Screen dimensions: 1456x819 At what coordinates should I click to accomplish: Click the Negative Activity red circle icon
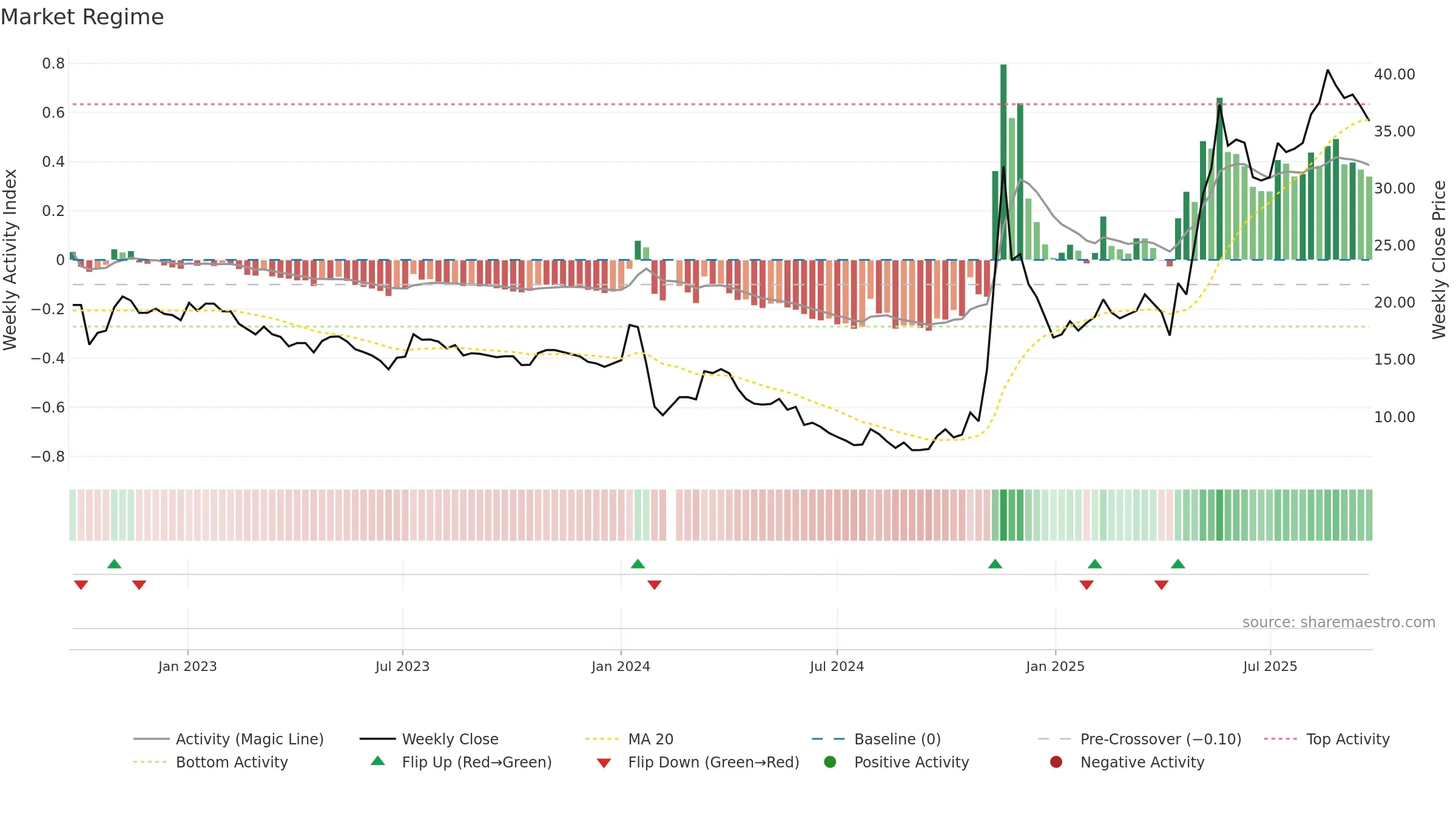[1056, 762]
